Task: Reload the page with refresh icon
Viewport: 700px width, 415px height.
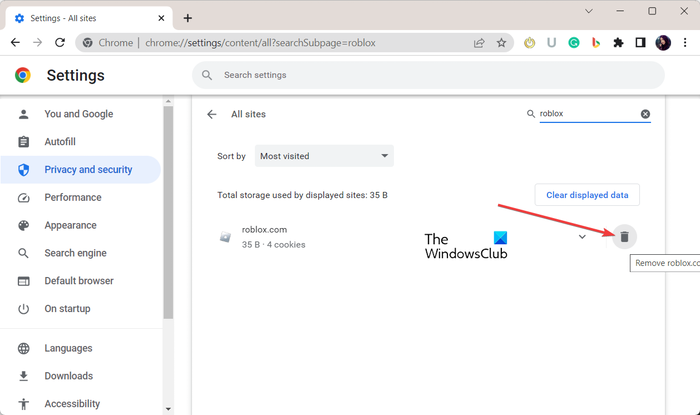Action: pos(60,42)
